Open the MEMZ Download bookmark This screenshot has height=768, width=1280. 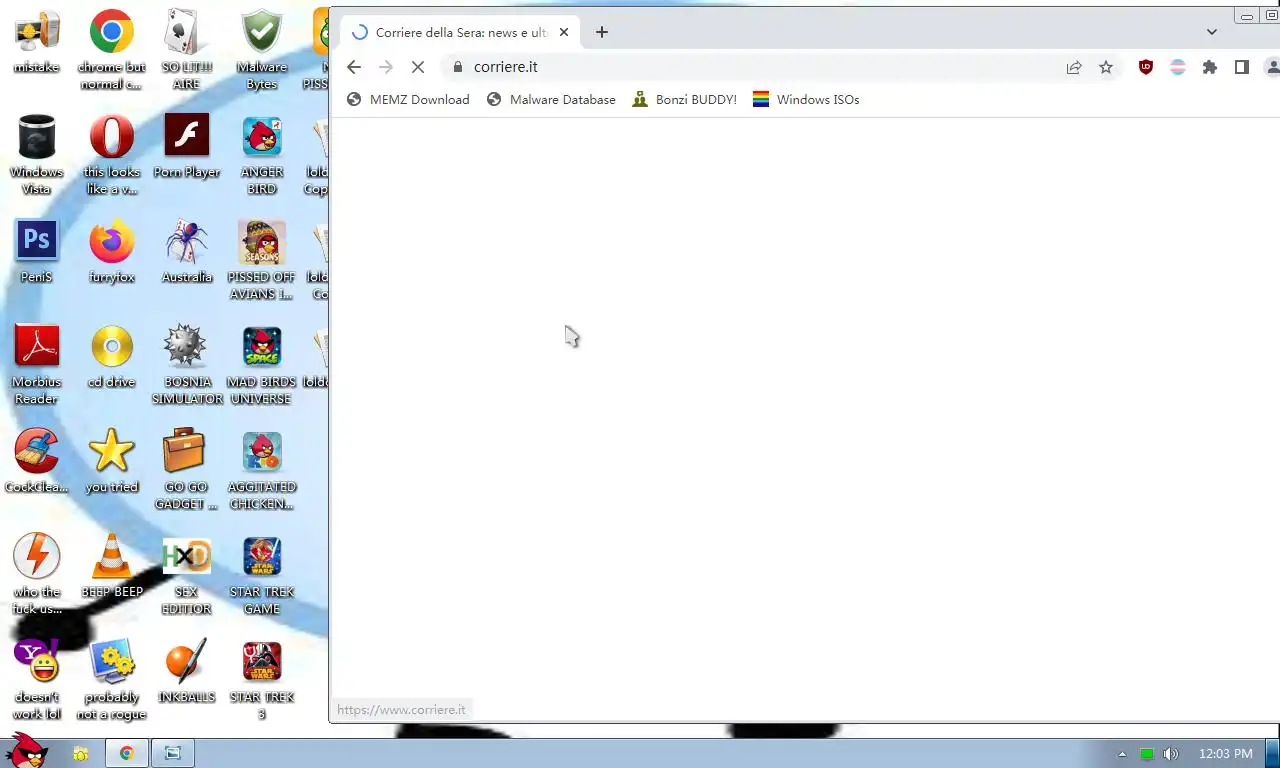(x=408, y=100)
